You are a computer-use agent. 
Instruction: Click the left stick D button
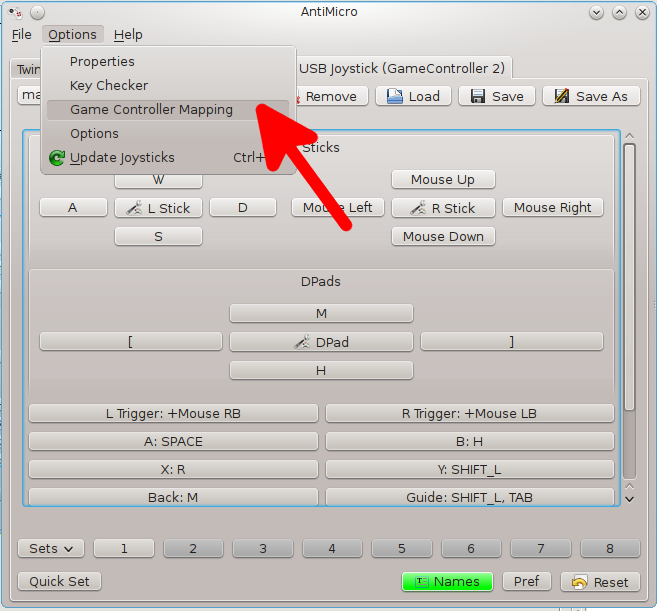pos(243,207)
